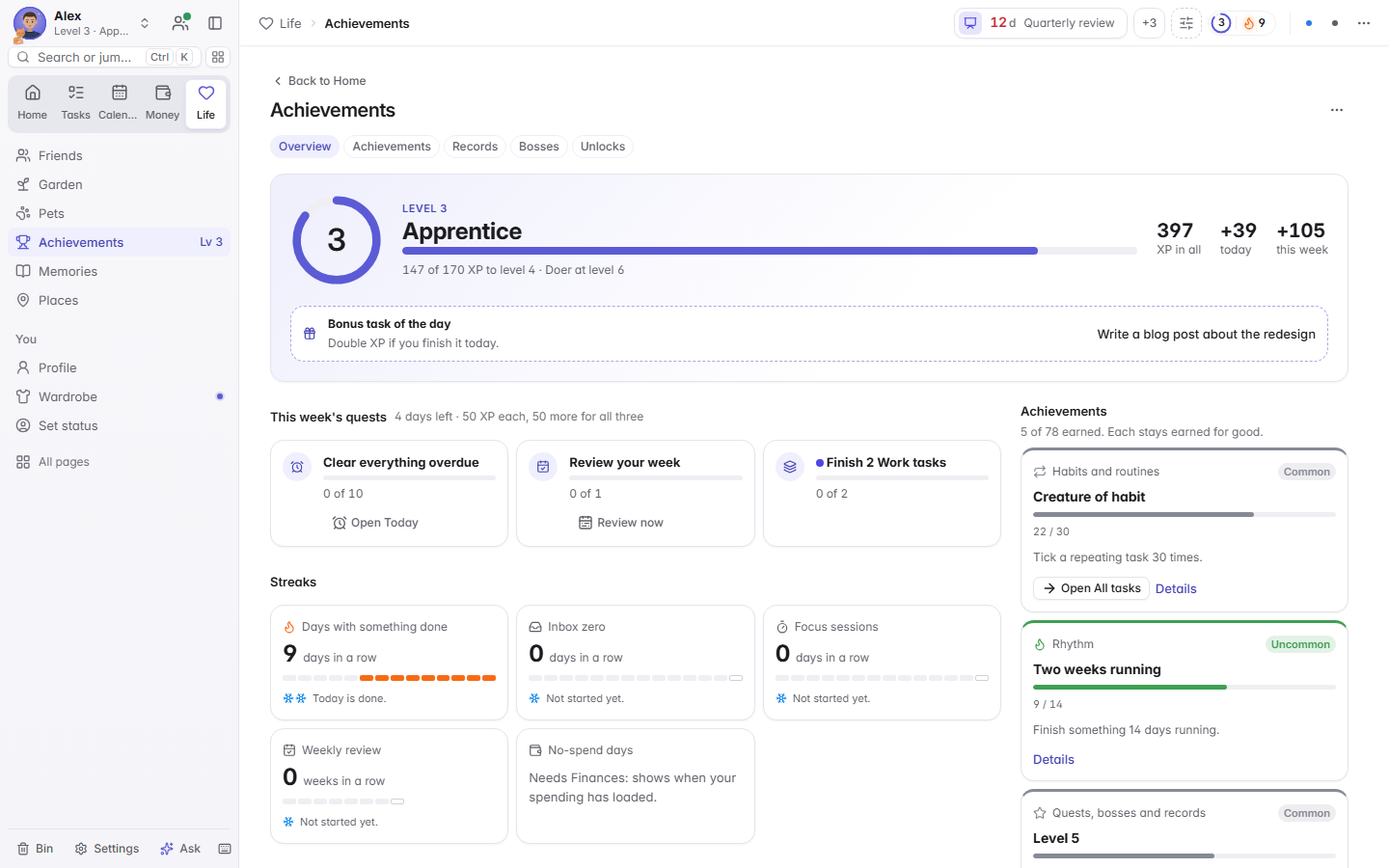Open Details for Creature of habit
Image resolution: width=1389 pixels, height=868 pixels.
click(x=1176, y=588)
